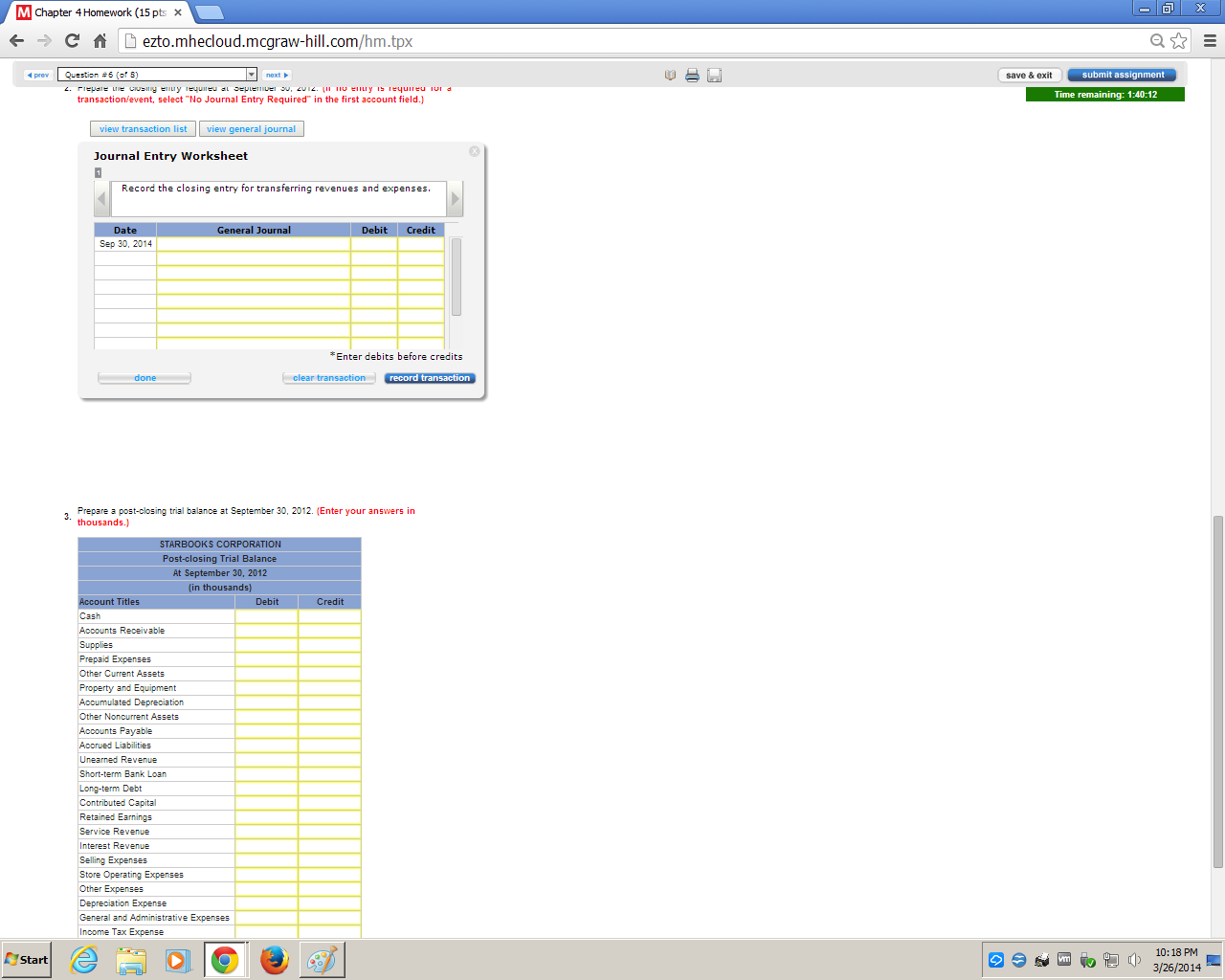Click the volume speaker tray icon

point(1134,960)
